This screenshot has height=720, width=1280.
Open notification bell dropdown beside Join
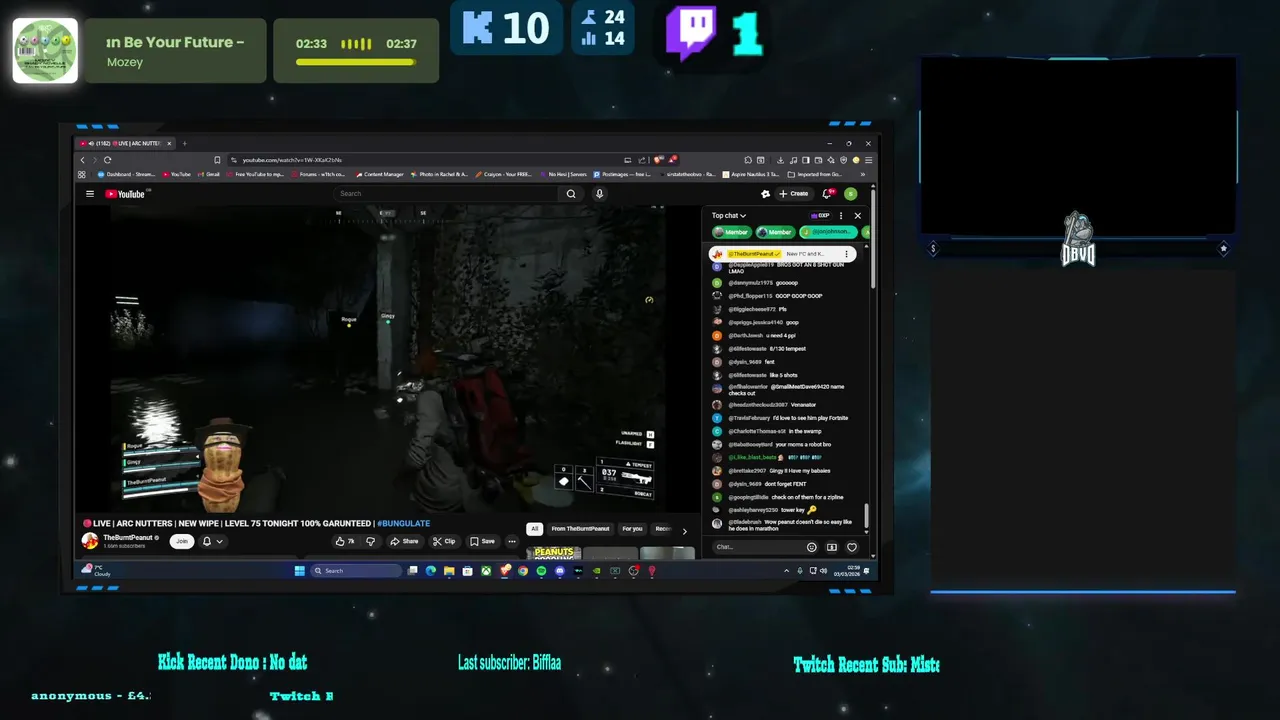pyautogui.click(x=212, y=541)
